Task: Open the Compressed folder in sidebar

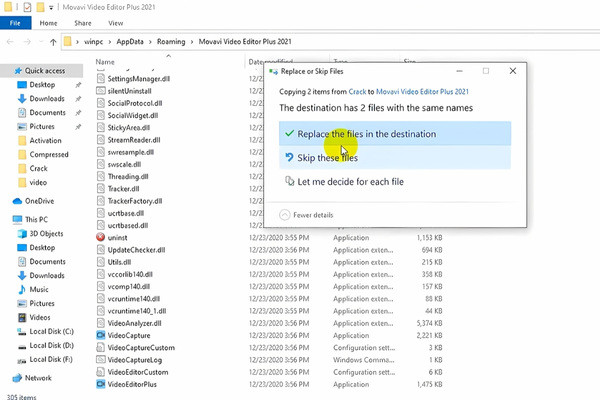Action: [x=49, y=154]
